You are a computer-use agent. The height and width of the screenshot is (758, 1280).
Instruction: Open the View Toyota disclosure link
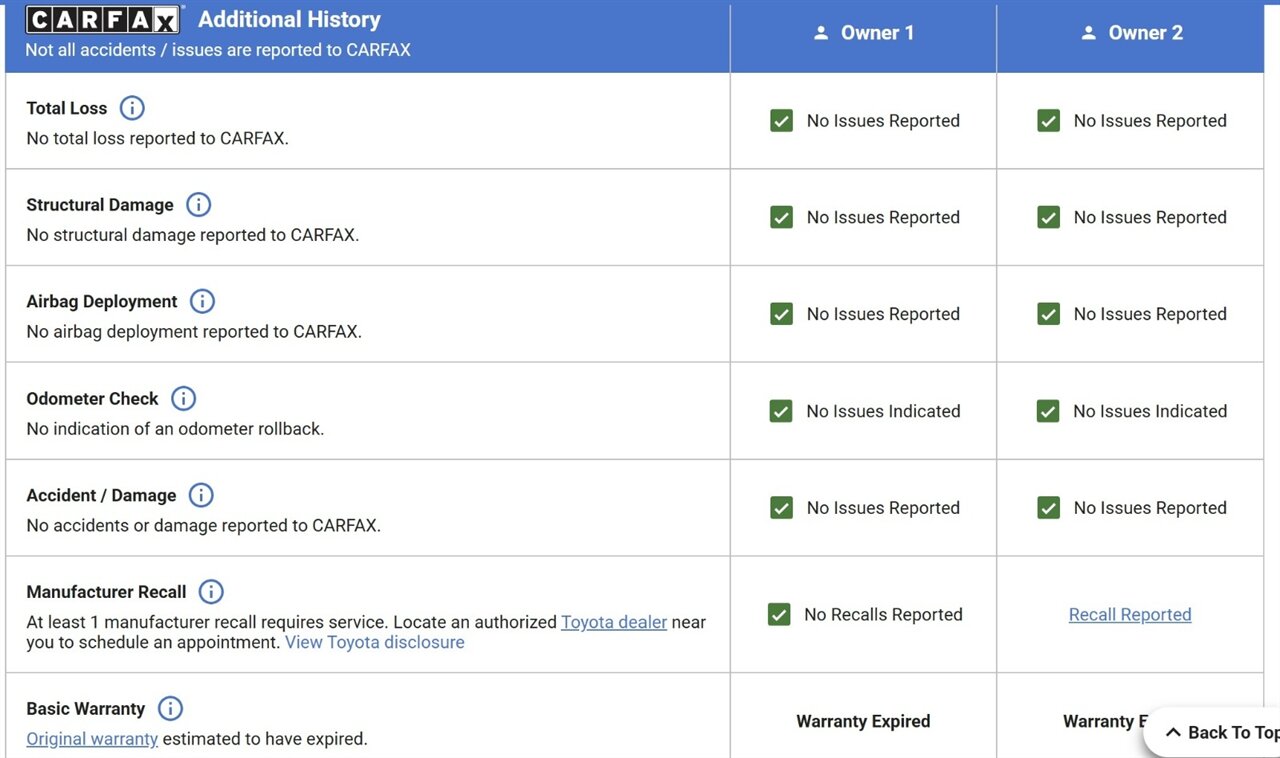tap(374, 642)
